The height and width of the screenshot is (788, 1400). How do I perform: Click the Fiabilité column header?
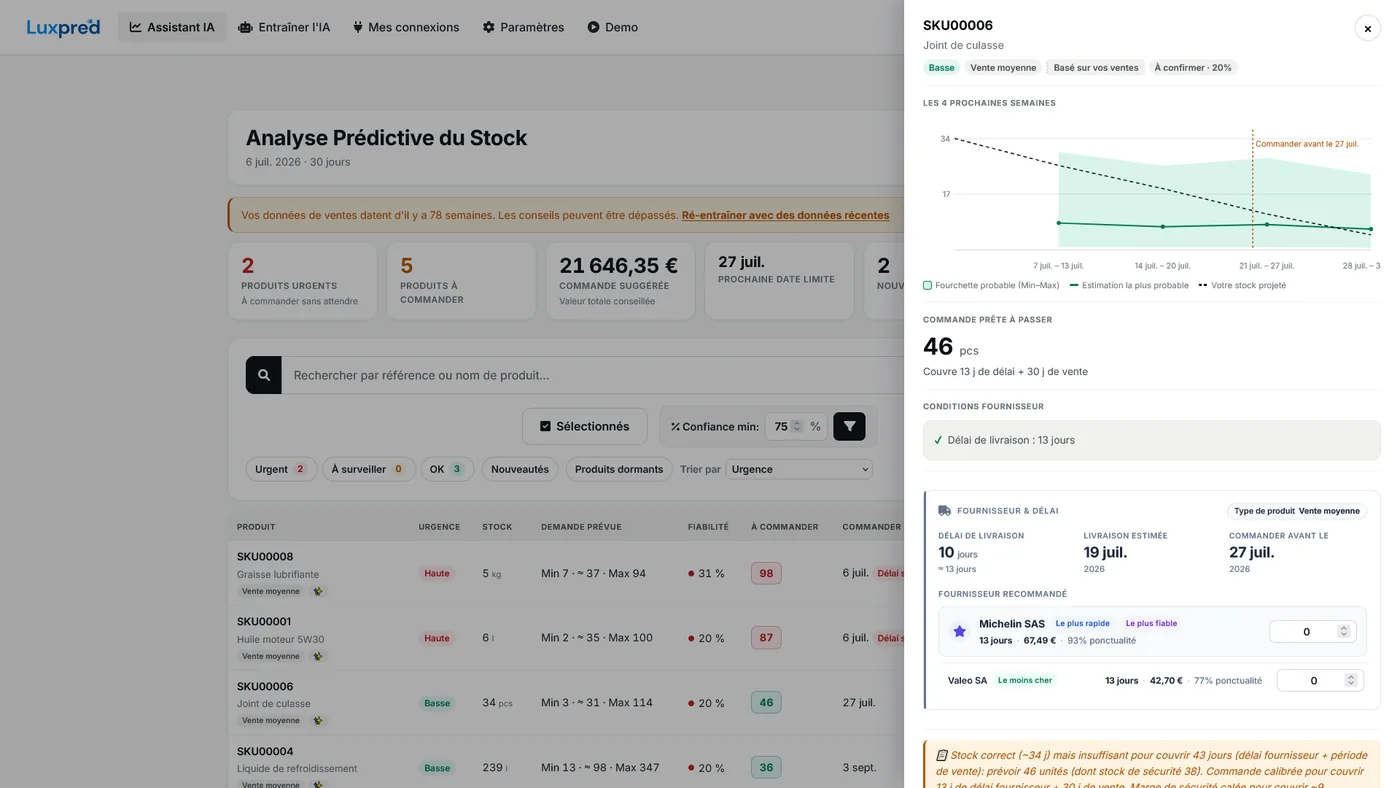(708, 527)
